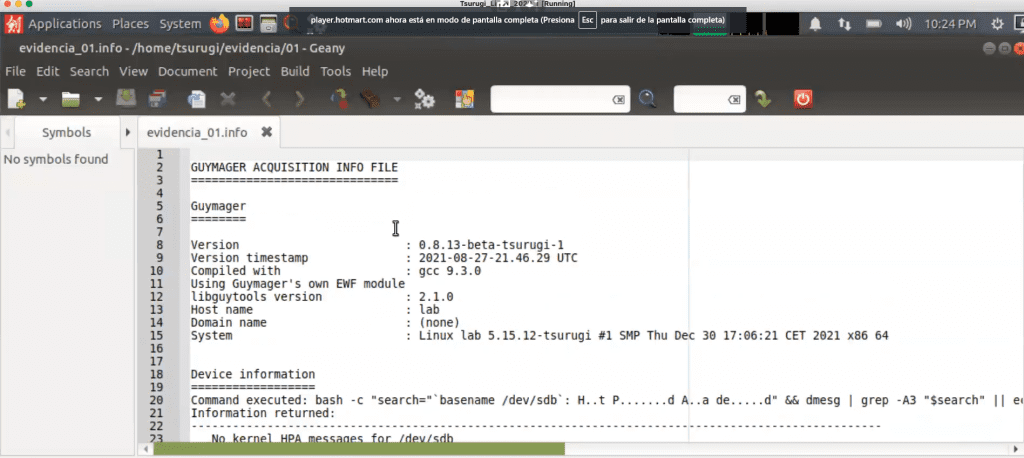This screenshot has height=458, width=1024.
Task: Open the file manager panel launcher
Action: pyautogui.click(x=268, y=24)
